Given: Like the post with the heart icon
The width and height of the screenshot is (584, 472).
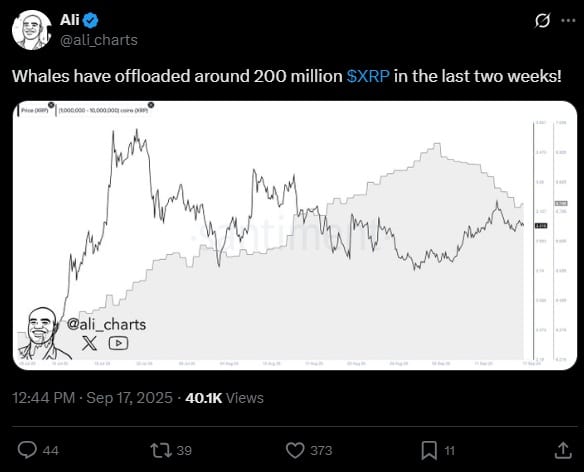Looking at the screenshot, I should (x=295, y=450).
